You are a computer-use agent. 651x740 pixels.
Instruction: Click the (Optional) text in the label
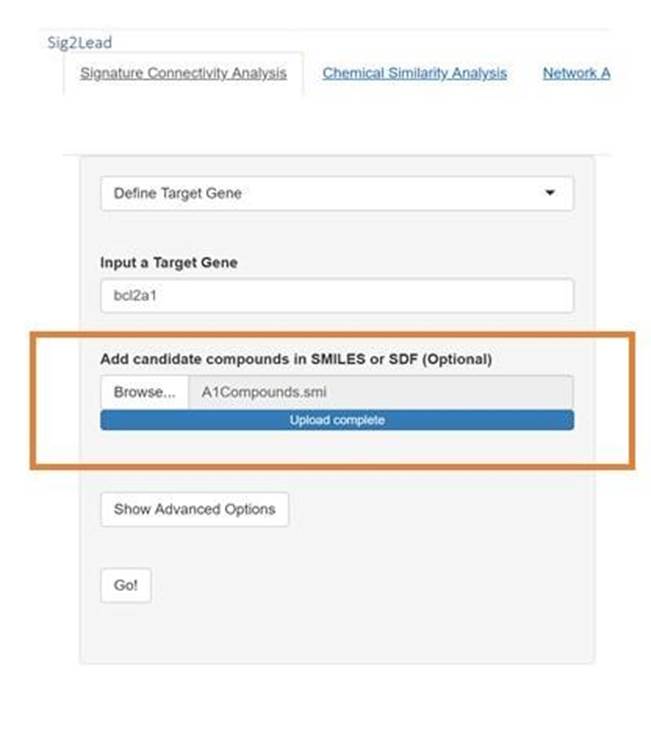point(457,359)
